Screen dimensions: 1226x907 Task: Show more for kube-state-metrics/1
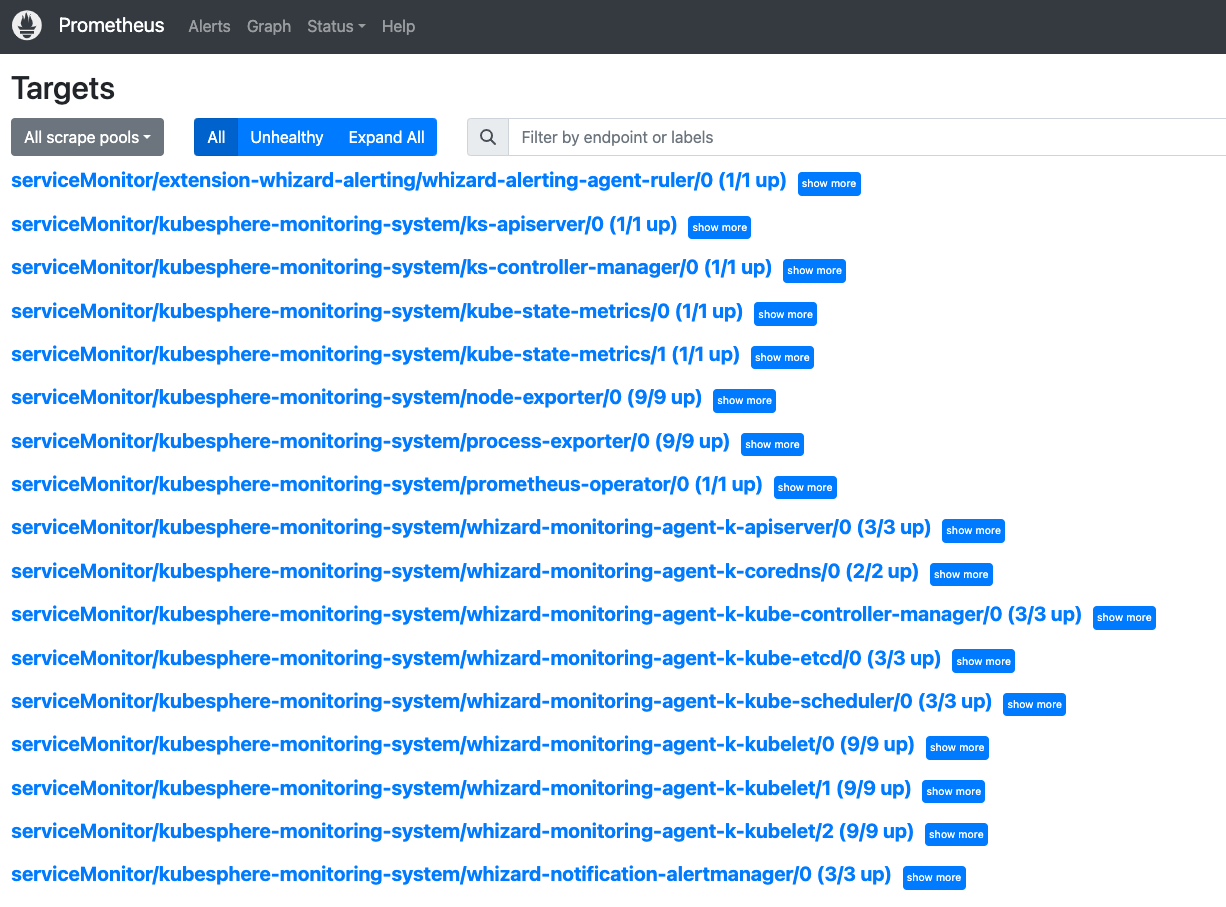782,357
